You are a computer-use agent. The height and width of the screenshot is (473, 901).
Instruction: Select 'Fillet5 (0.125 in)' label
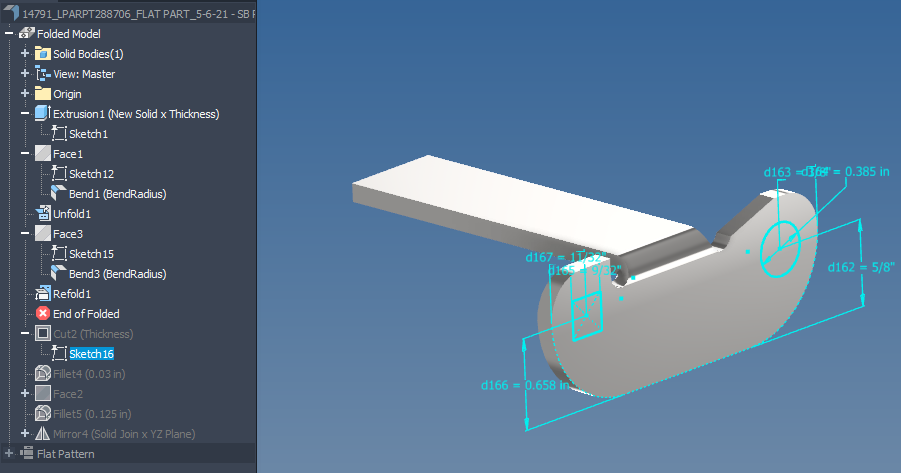coord(92,414)
